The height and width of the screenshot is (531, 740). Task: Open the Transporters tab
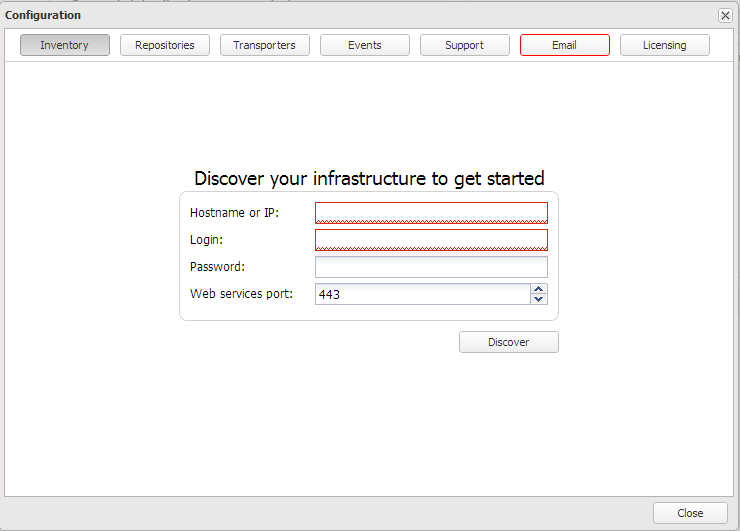(265, 45)
